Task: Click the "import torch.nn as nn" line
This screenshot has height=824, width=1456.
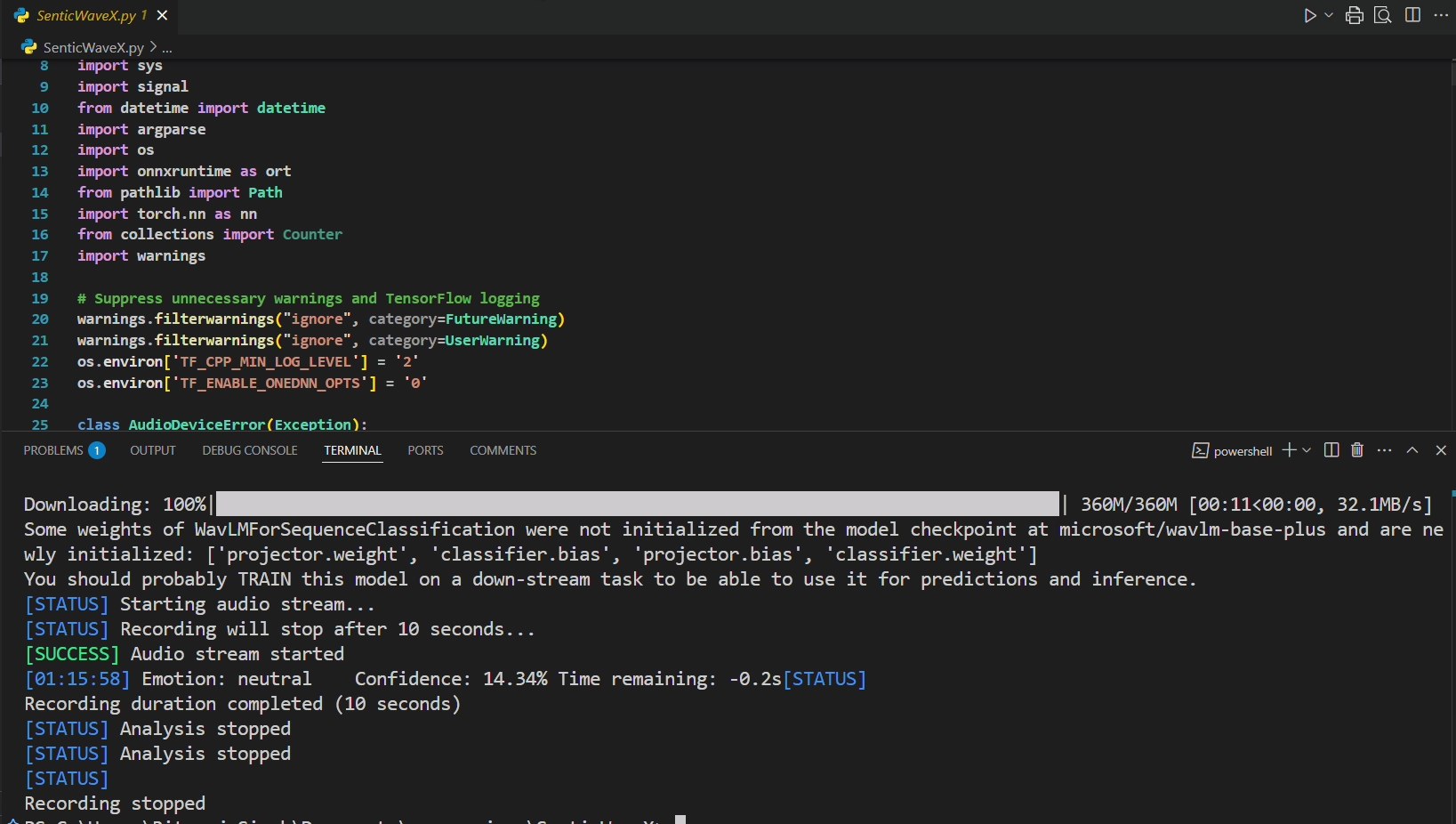Action: coord(167,214)
